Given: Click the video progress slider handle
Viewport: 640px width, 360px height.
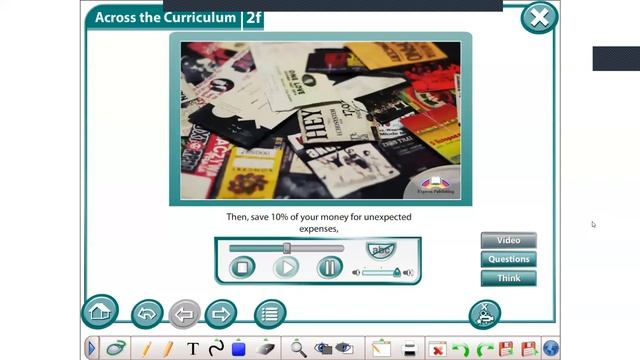Looking at the screenshot, I should pos(287,248).
